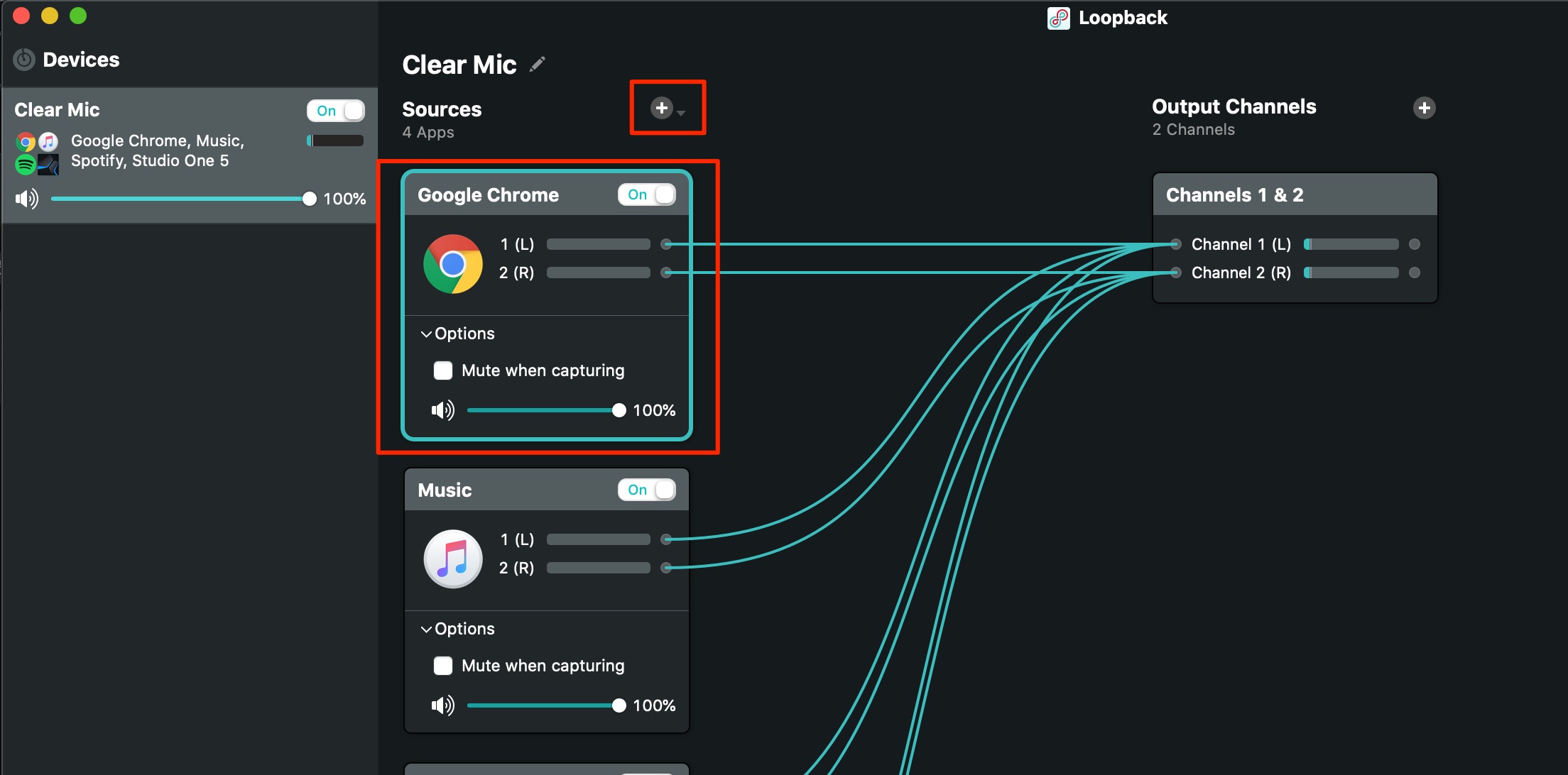Click the add source plus button
This screenshot has width=1568, height=775.
[661, 108]
